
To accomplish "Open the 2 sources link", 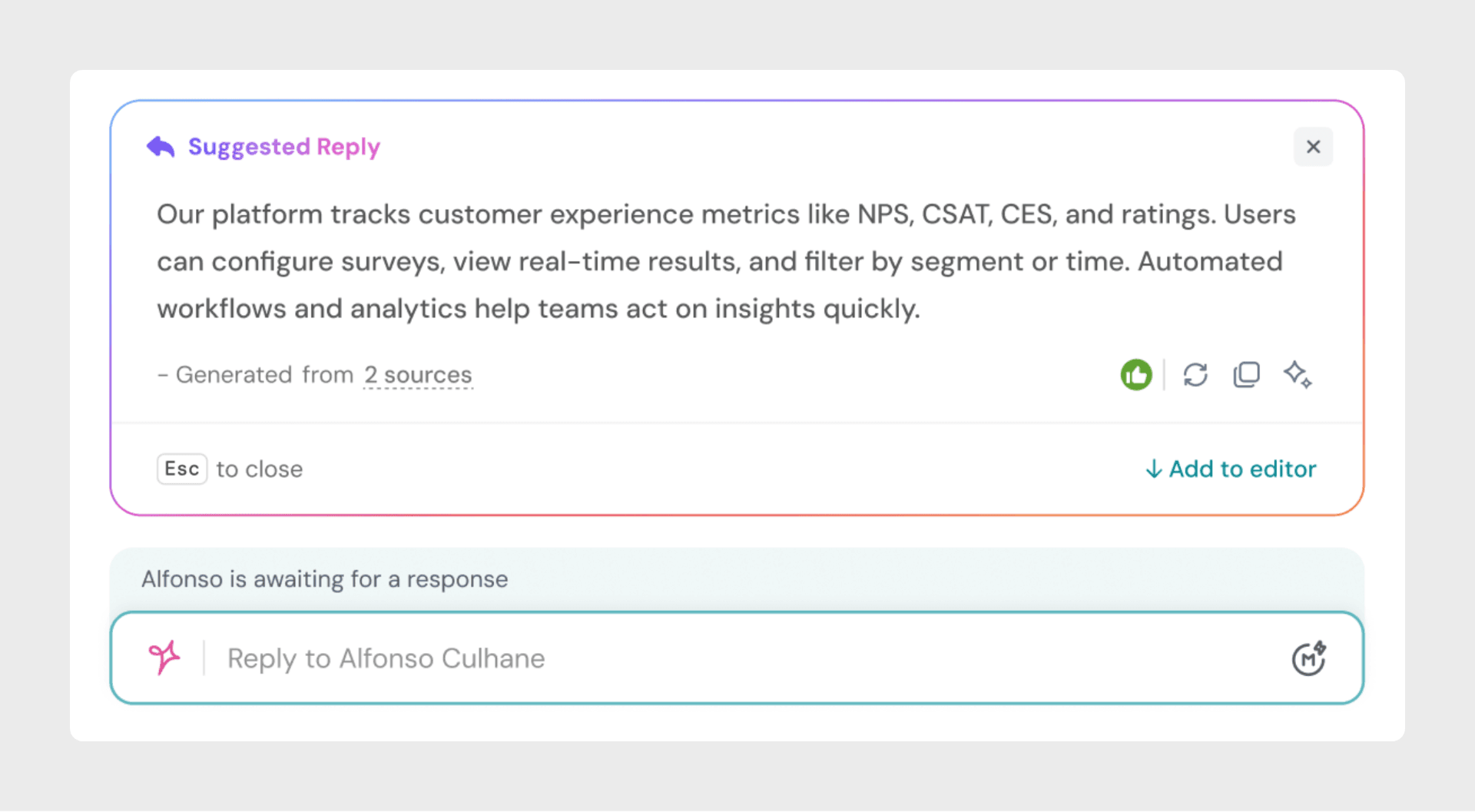I will tap(418, 375).
